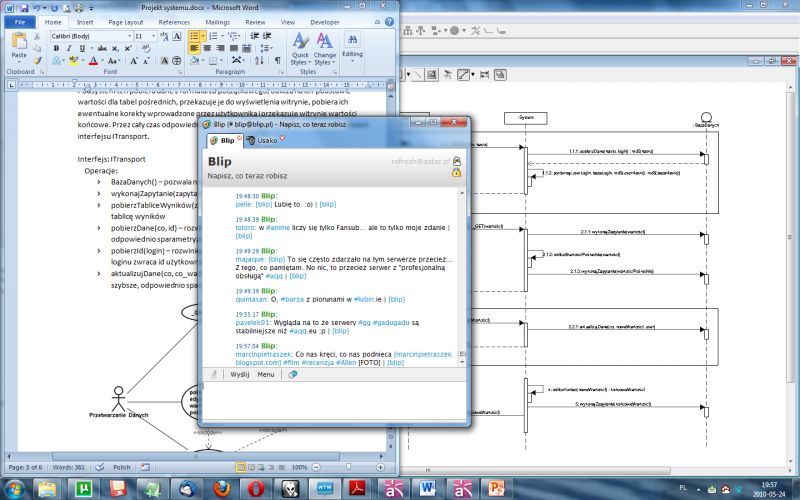Click the Polish language indicator in status bar
Image resolution: width=800 pixels, height=500 pixels.
point(121,467)
